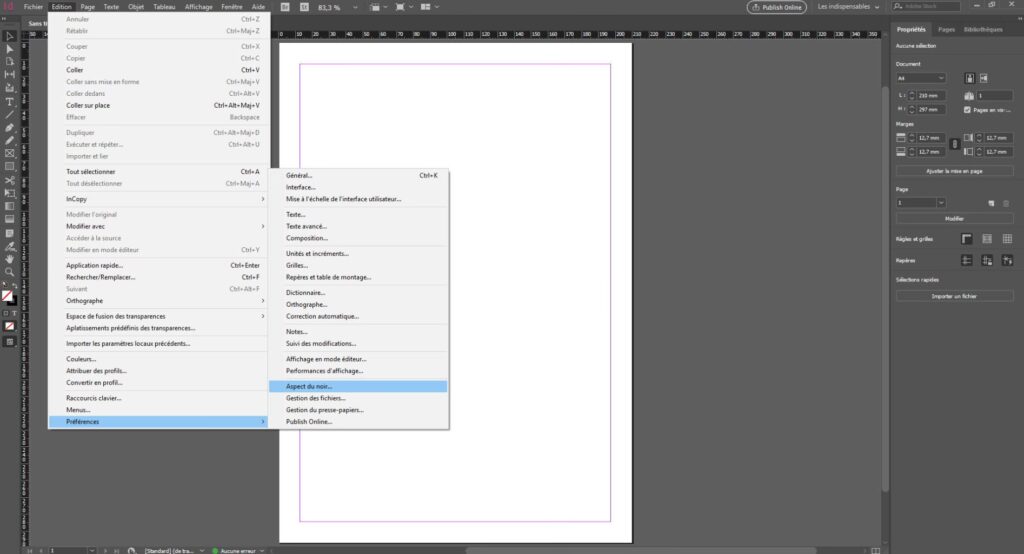Click the margin chain-link icon
The width and height of the screenshot is (1024, 554).
[x=953, y=144]
